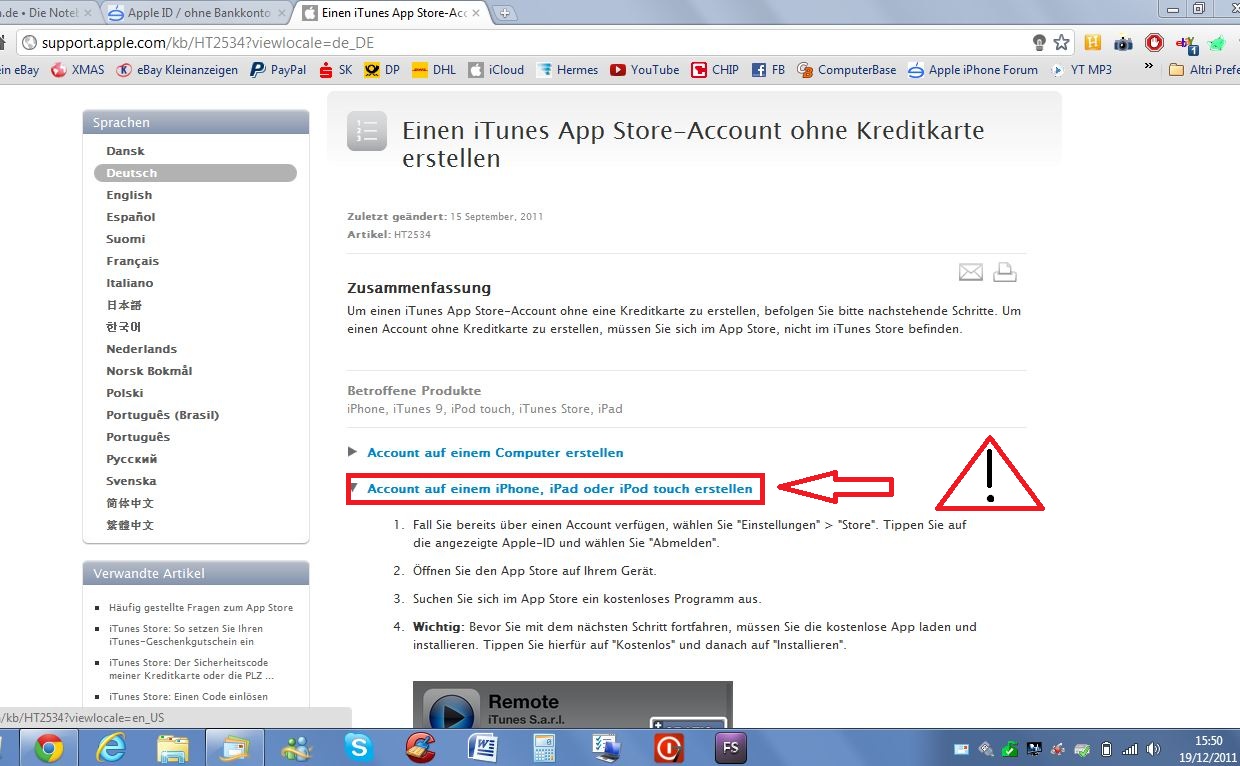Select the Norsk Bokmål language
Viewport: 1240px width, 766px height.
(150, 371)
